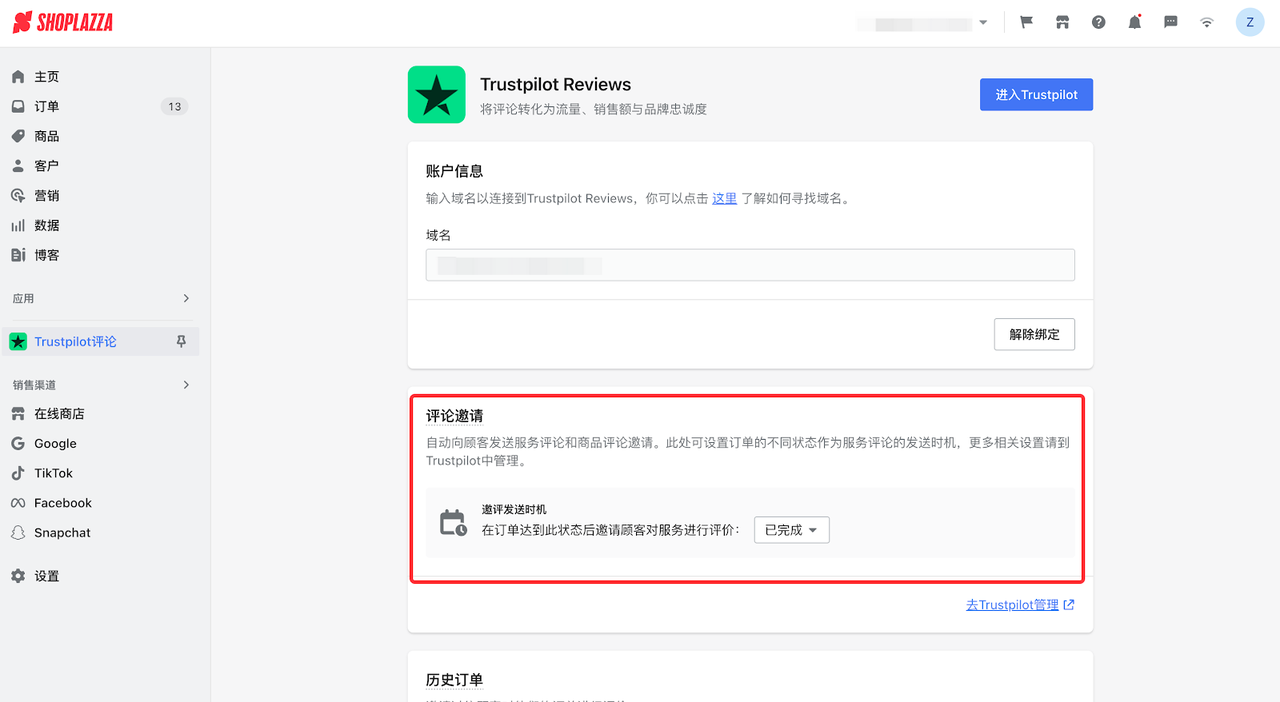Unpin Trustpilot评论 using the pin icon

tap(181, 341)
